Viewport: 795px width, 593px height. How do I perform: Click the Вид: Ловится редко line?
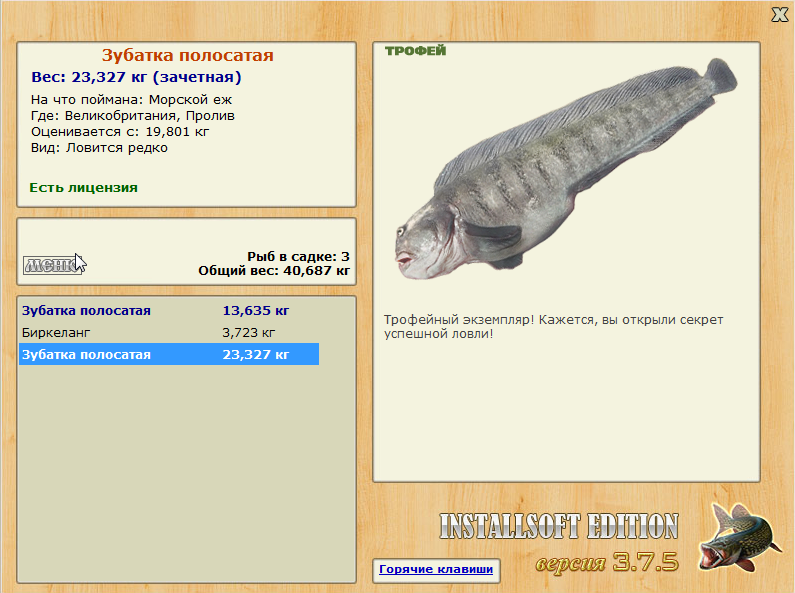(99, 148)
